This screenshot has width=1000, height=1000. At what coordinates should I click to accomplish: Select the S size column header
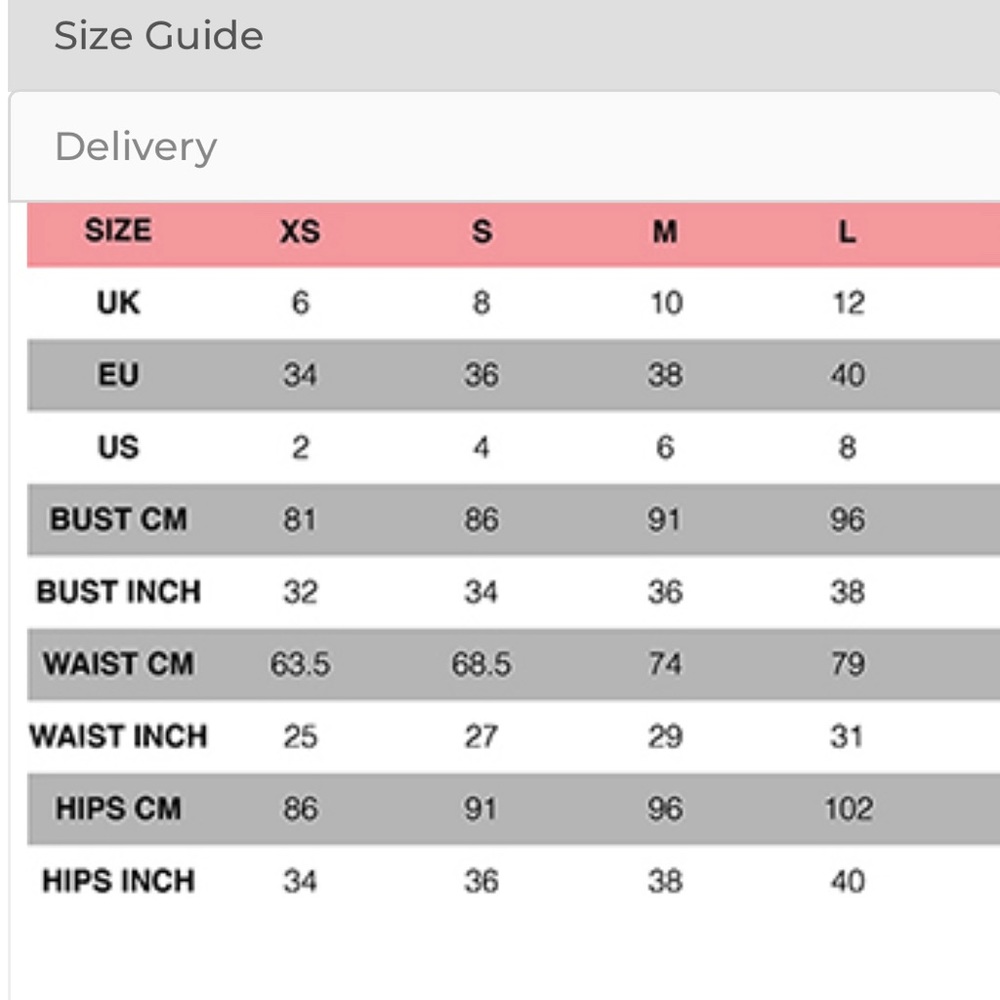pyautogui.click(x=481, y=232)
